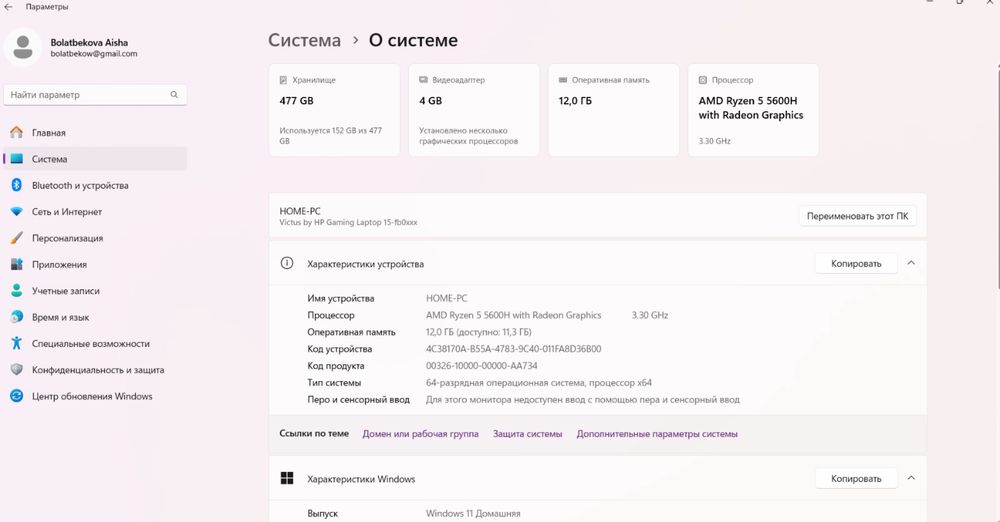This screenshot has width=1000, height=522.
Task: Select the Персонализация brush icon
Action: [16, 238]
